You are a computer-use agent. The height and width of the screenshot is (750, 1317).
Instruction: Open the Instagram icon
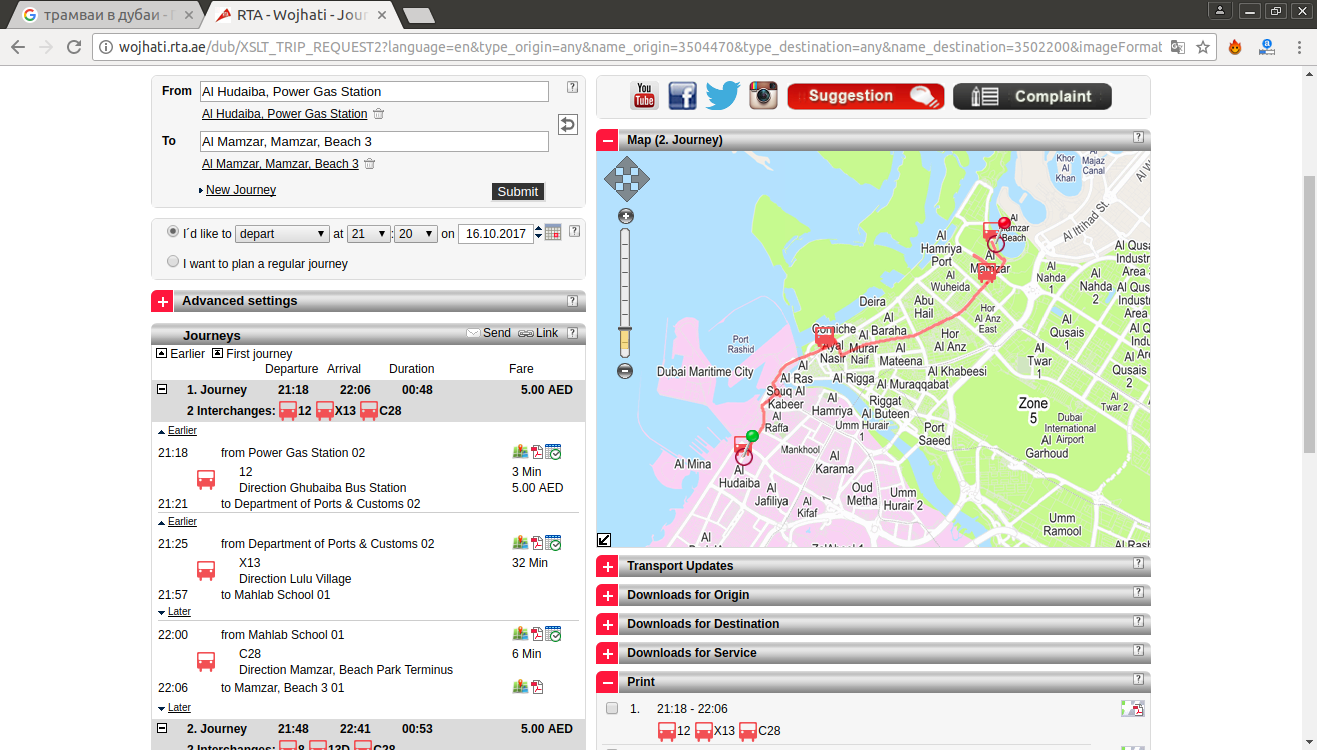pyautogui.click(x=761, y=95)
